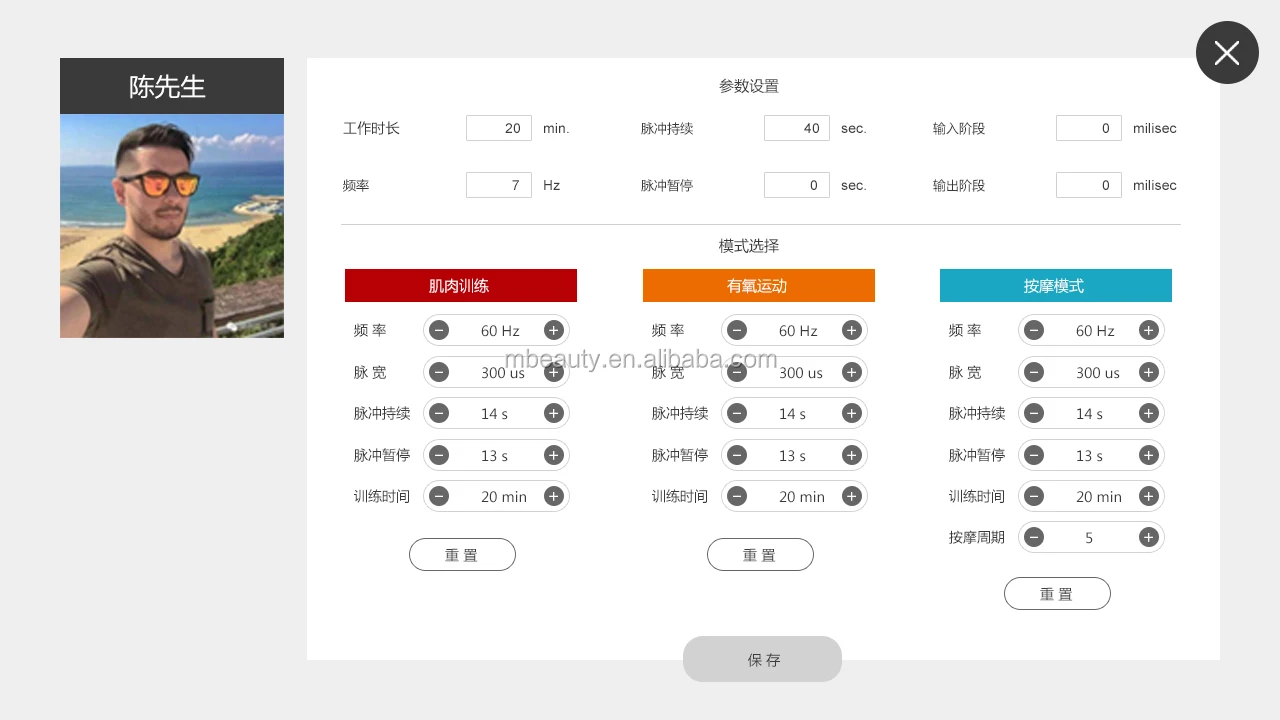Open the user profile photo
Screen dimensions: 1280x720
(172, 226)
